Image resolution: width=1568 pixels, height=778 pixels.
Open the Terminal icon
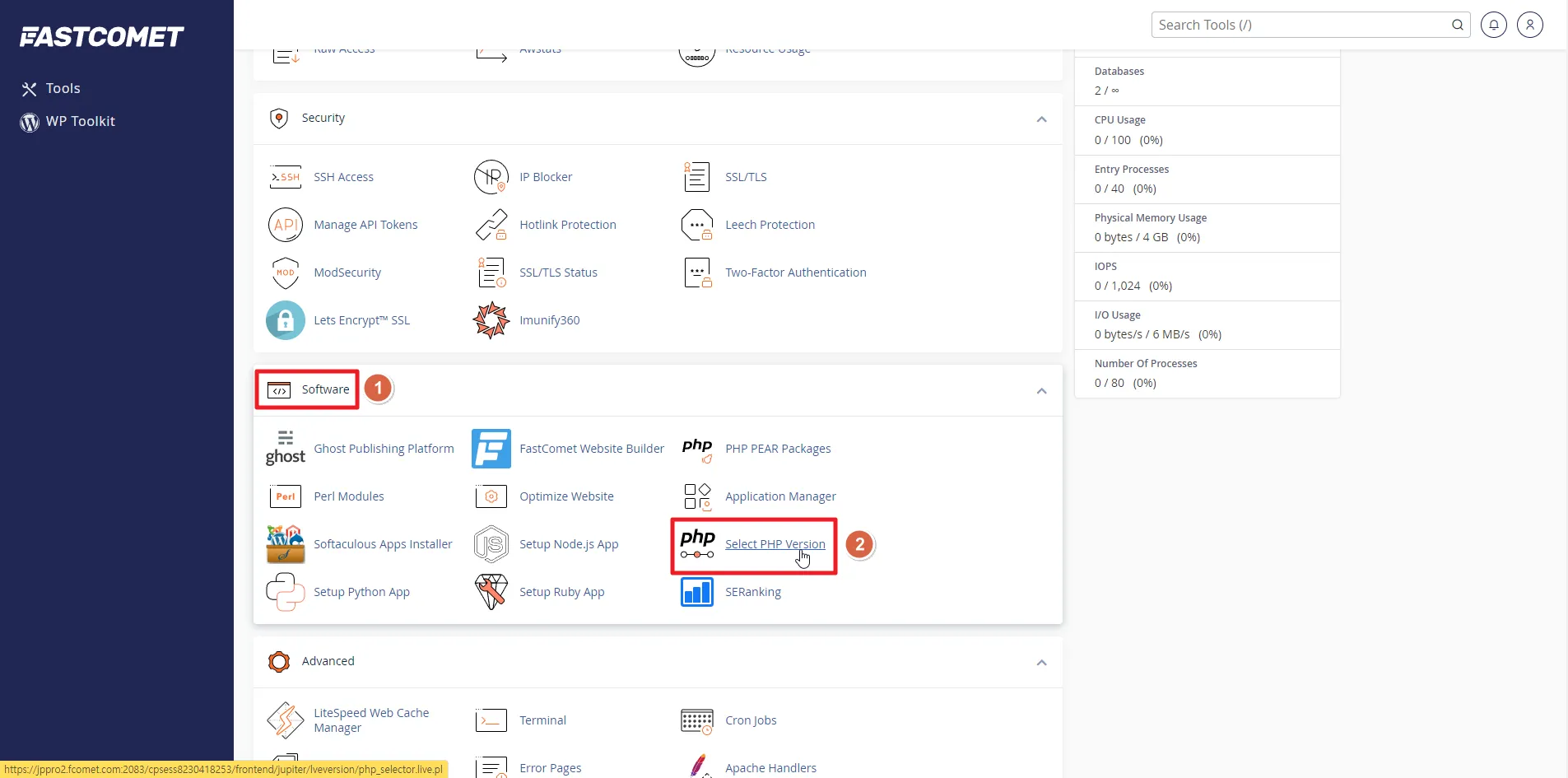tap(491, 720)
